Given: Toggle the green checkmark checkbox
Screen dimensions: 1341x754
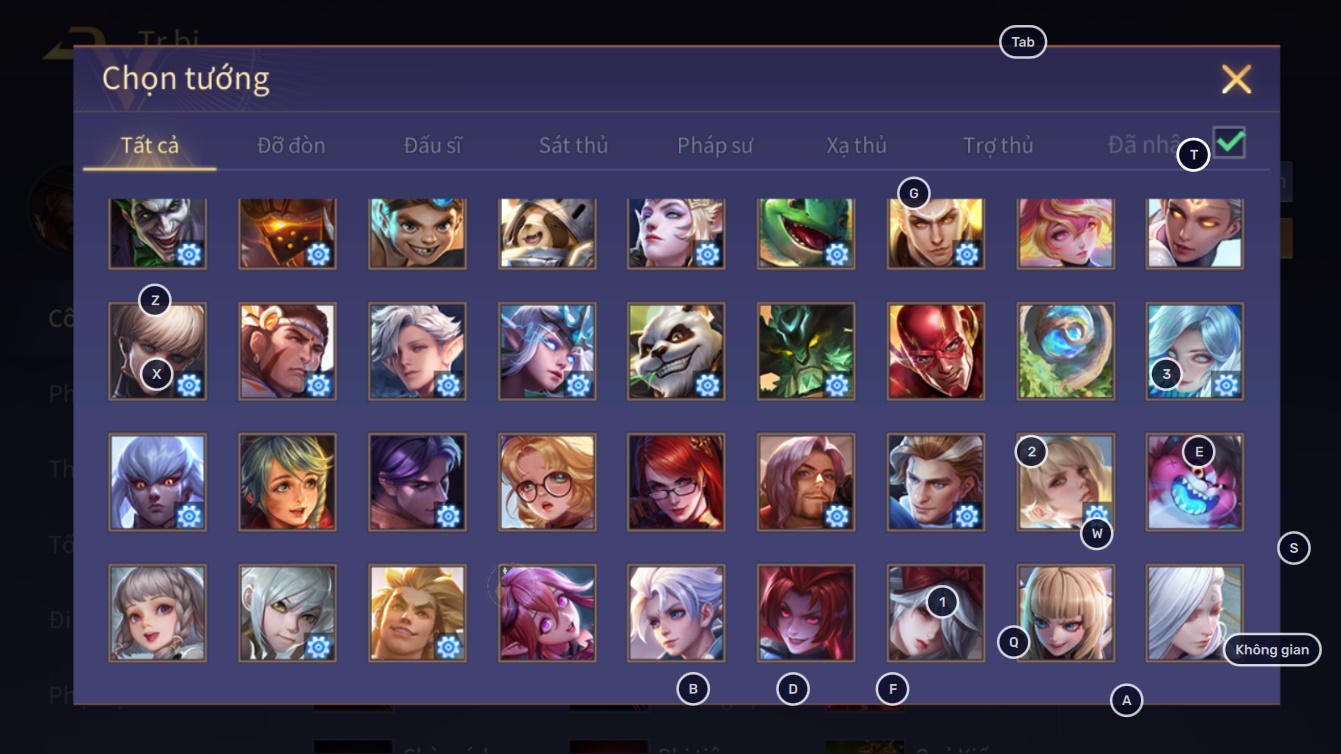Looking at the screenshot, I should pos(1229,142).
